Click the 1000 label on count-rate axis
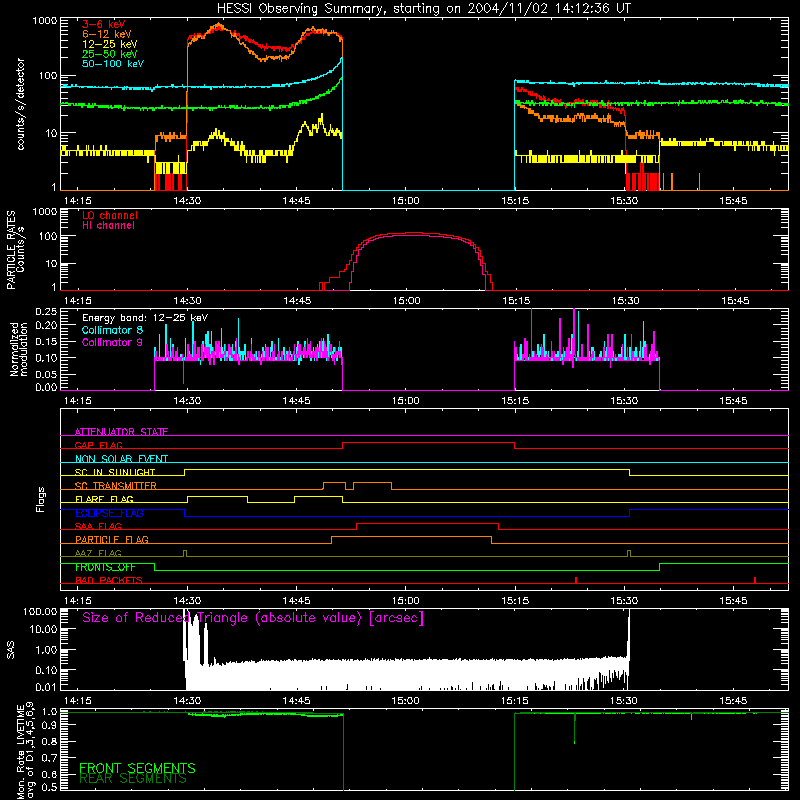The image size is (800, 800). [44, 21]
